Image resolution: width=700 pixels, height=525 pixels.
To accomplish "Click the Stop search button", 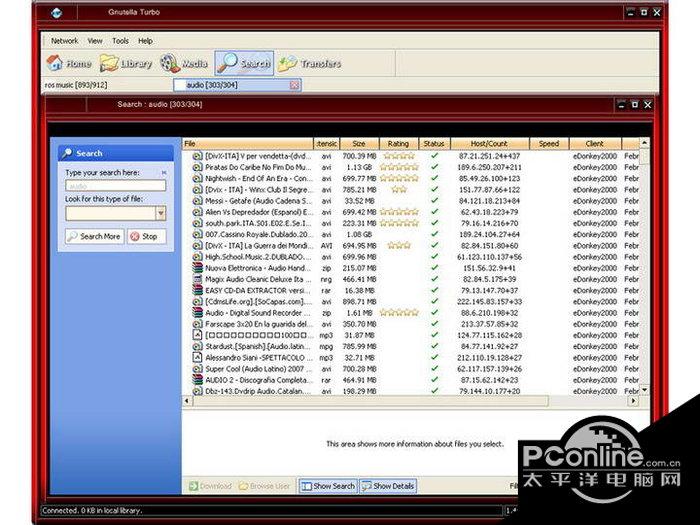I will [146, 236].
